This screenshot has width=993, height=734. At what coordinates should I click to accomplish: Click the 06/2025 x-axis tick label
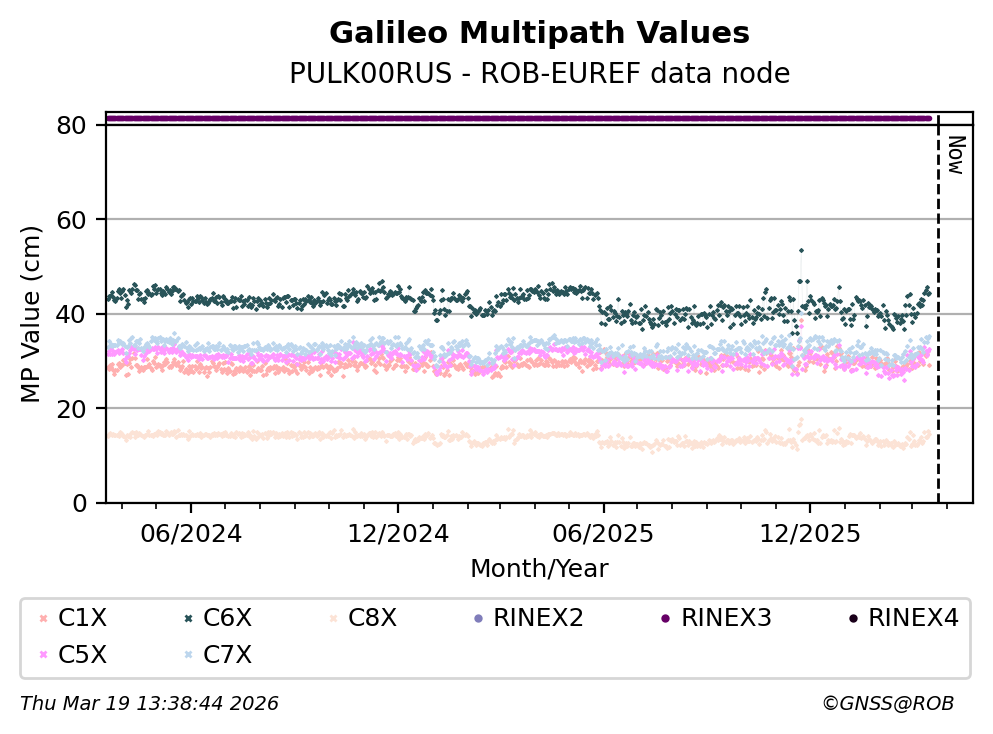pos(603,534)
